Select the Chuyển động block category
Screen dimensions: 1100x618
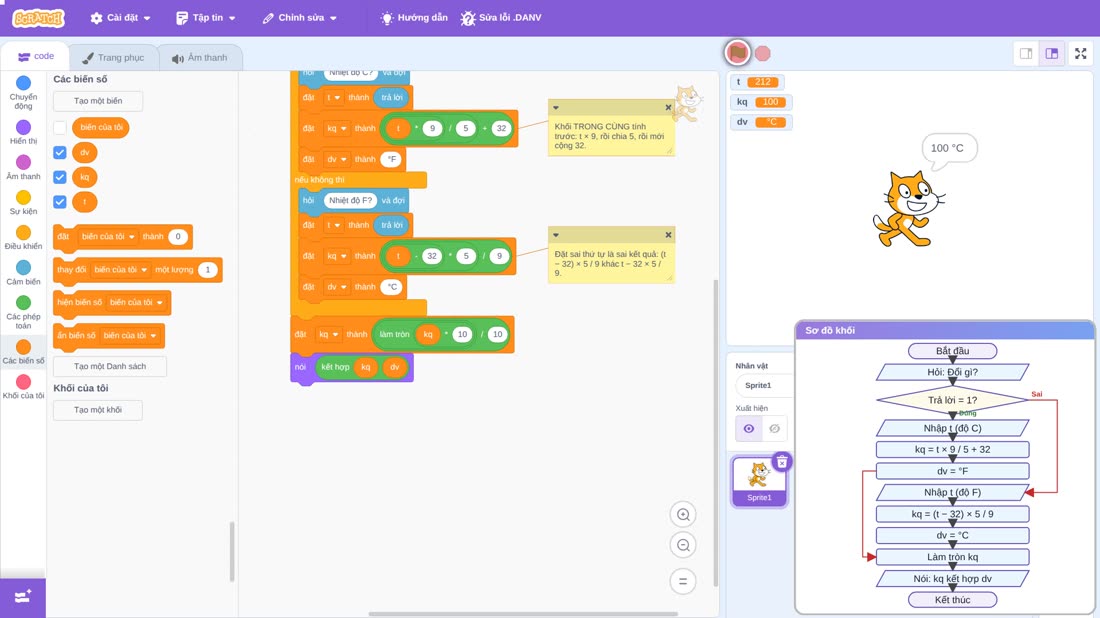pyautogui.click(x=23, y=92)
